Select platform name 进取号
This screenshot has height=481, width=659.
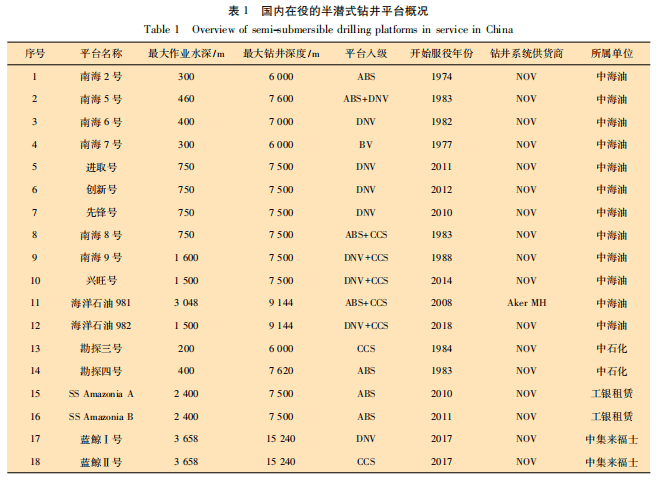[x=101, y=167]
